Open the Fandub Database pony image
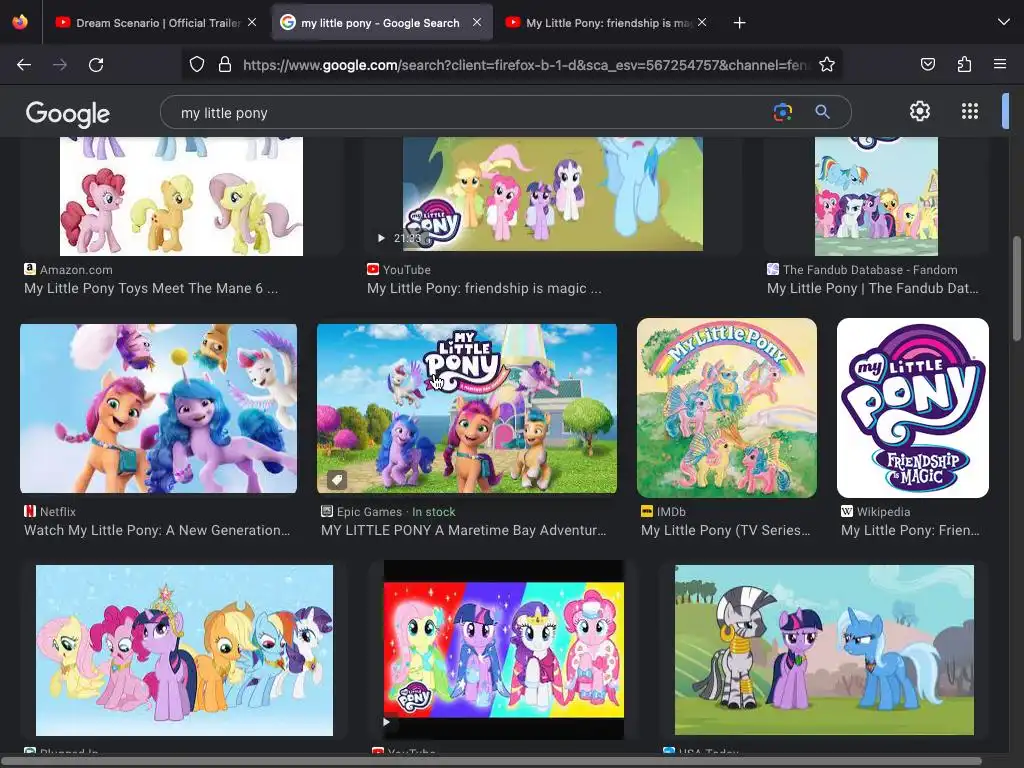 pyautogui.click(x=876, y=196)
